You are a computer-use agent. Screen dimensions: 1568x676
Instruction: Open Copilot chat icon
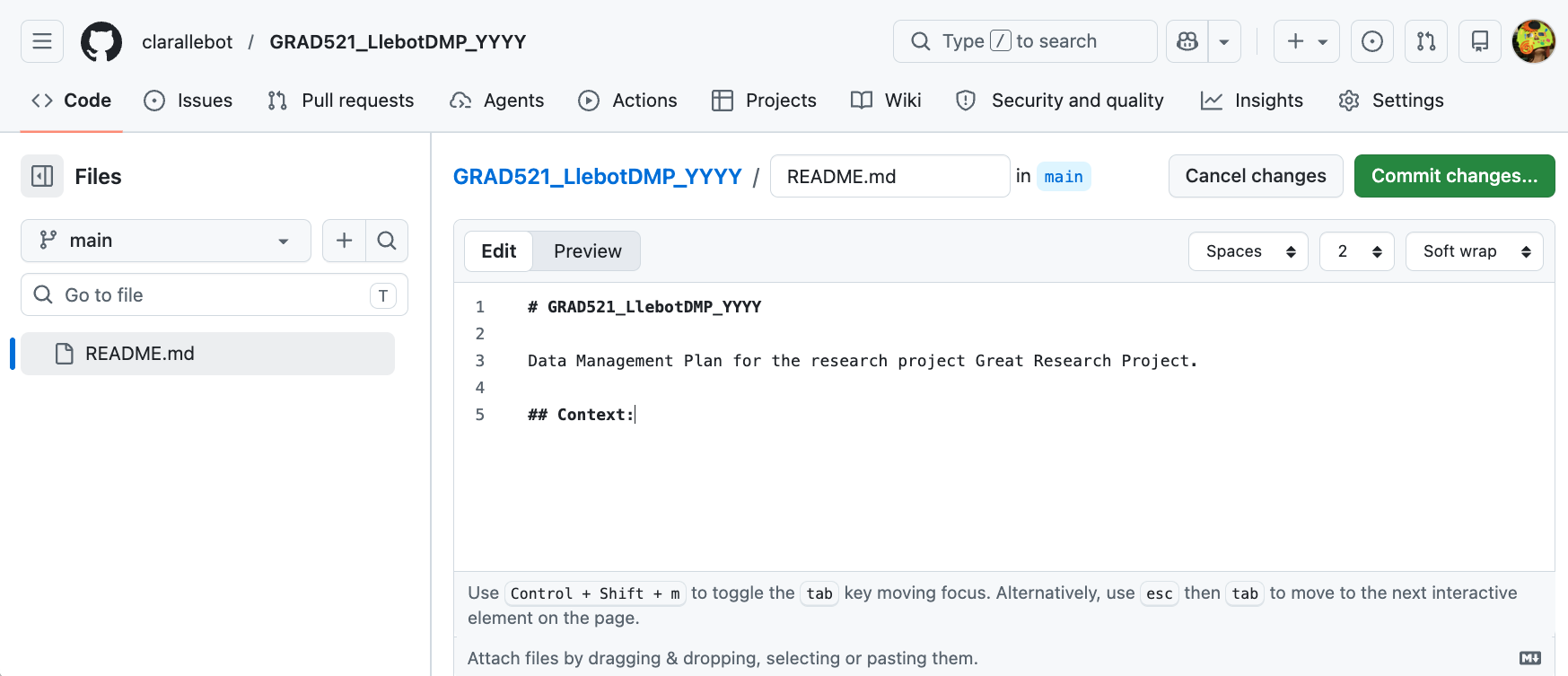pyautogui.click(x=1187, y=41)
